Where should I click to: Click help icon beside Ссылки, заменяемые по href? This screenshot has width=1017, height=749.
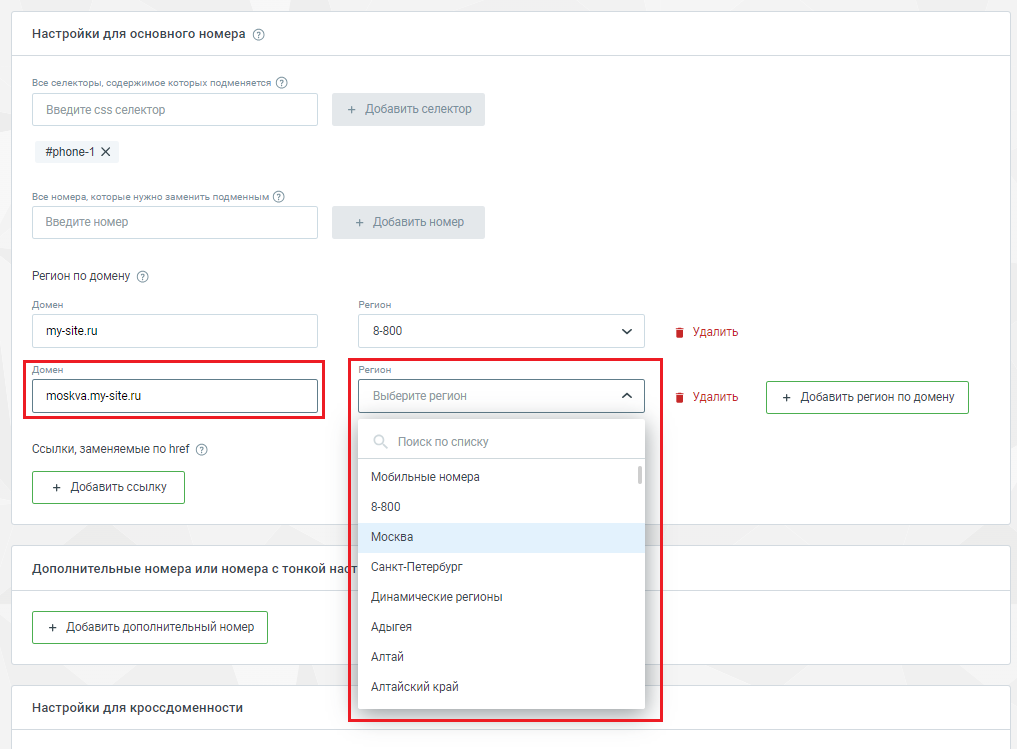click(x=202, y=449)
